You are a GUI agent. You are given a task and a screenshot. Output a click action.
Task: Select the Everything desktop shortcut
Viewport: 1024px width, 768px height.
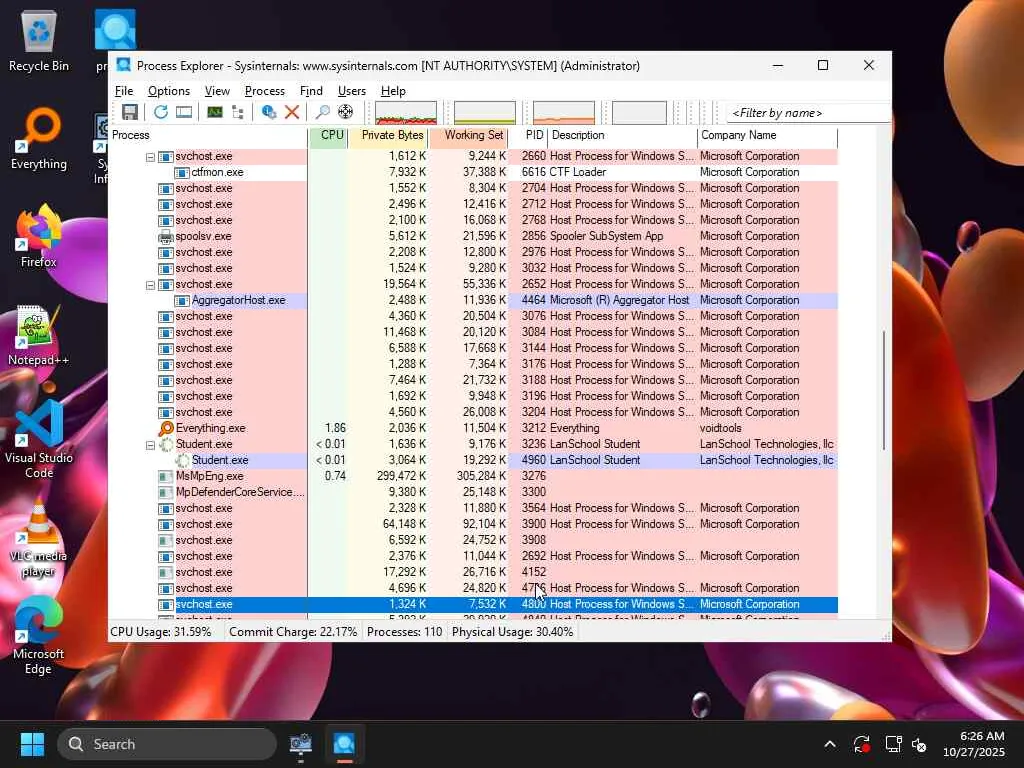point(39,138)
